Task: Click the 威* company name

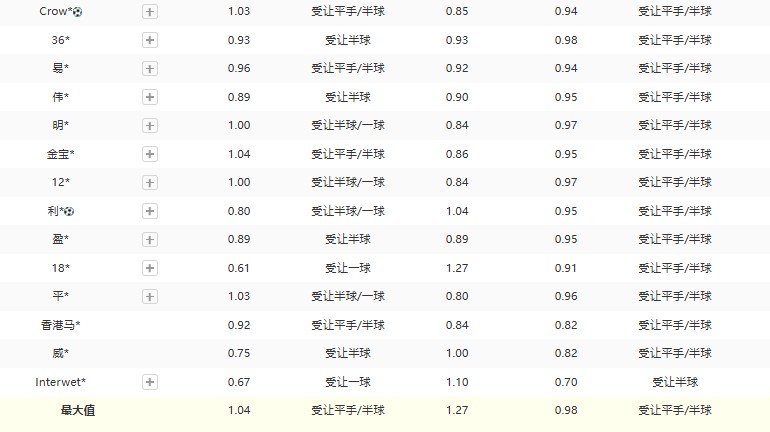Action: coord(60,353)
